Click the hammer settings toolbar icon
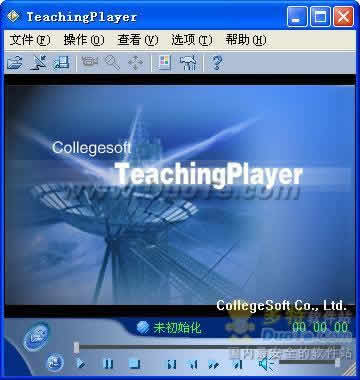 [x=188, y=62]
